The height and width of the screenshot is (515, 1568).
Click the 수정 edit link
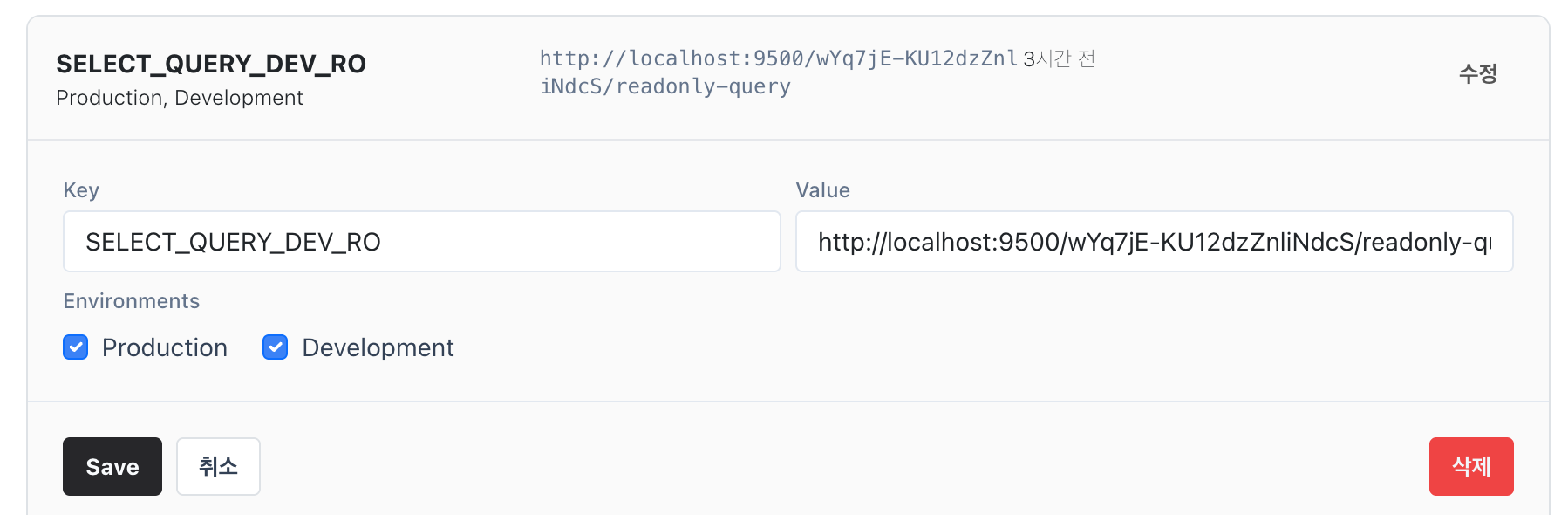pyautogui.click(x=1477, y=74)
